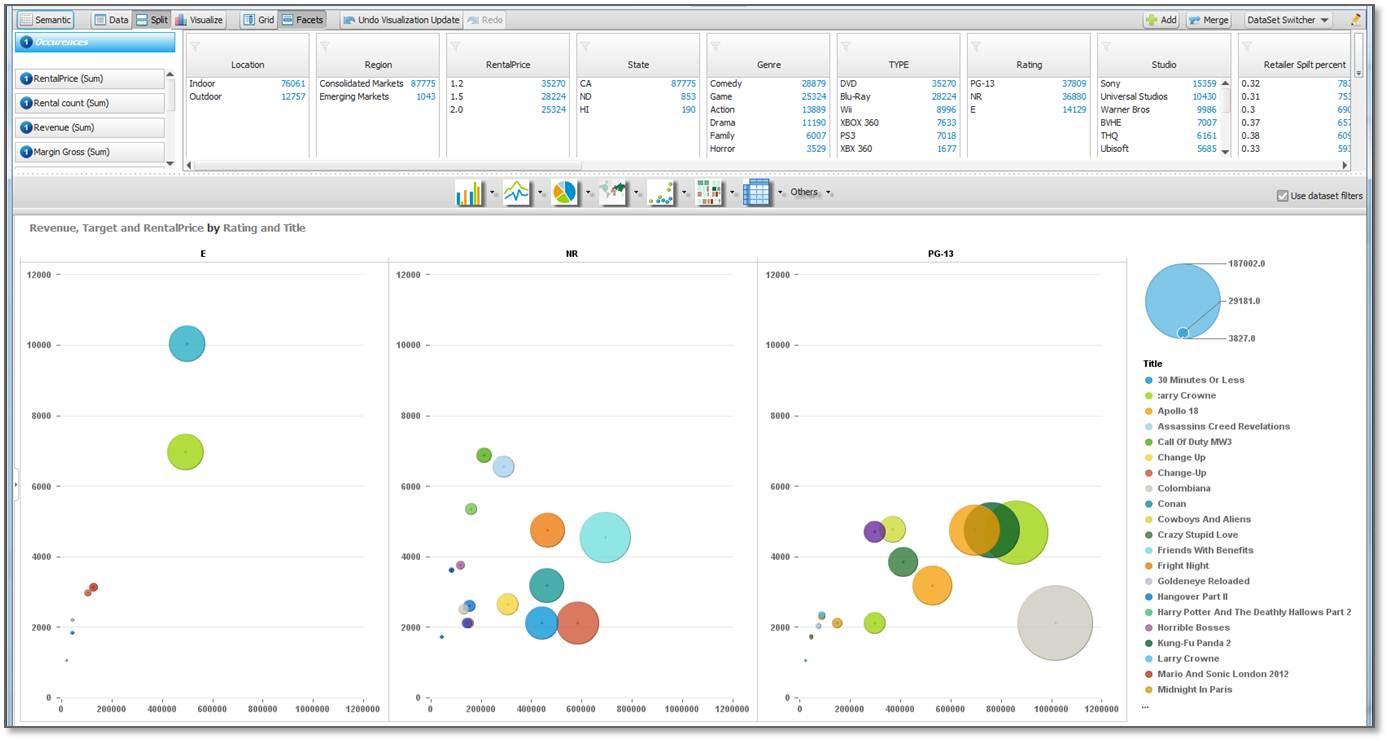Select the scatter bubble chart icon
The image size is (1388, 741).
661,193
